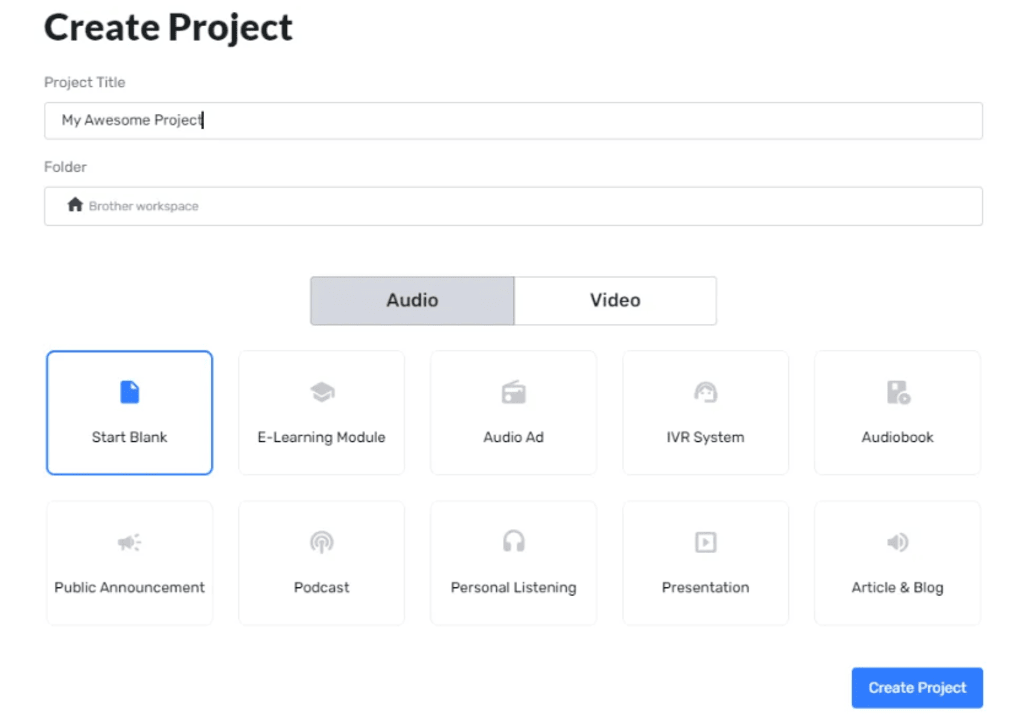Viewport: 1020px width, 721px height.
Task: Select the Audiobook icon
Action: pos(898,392)
